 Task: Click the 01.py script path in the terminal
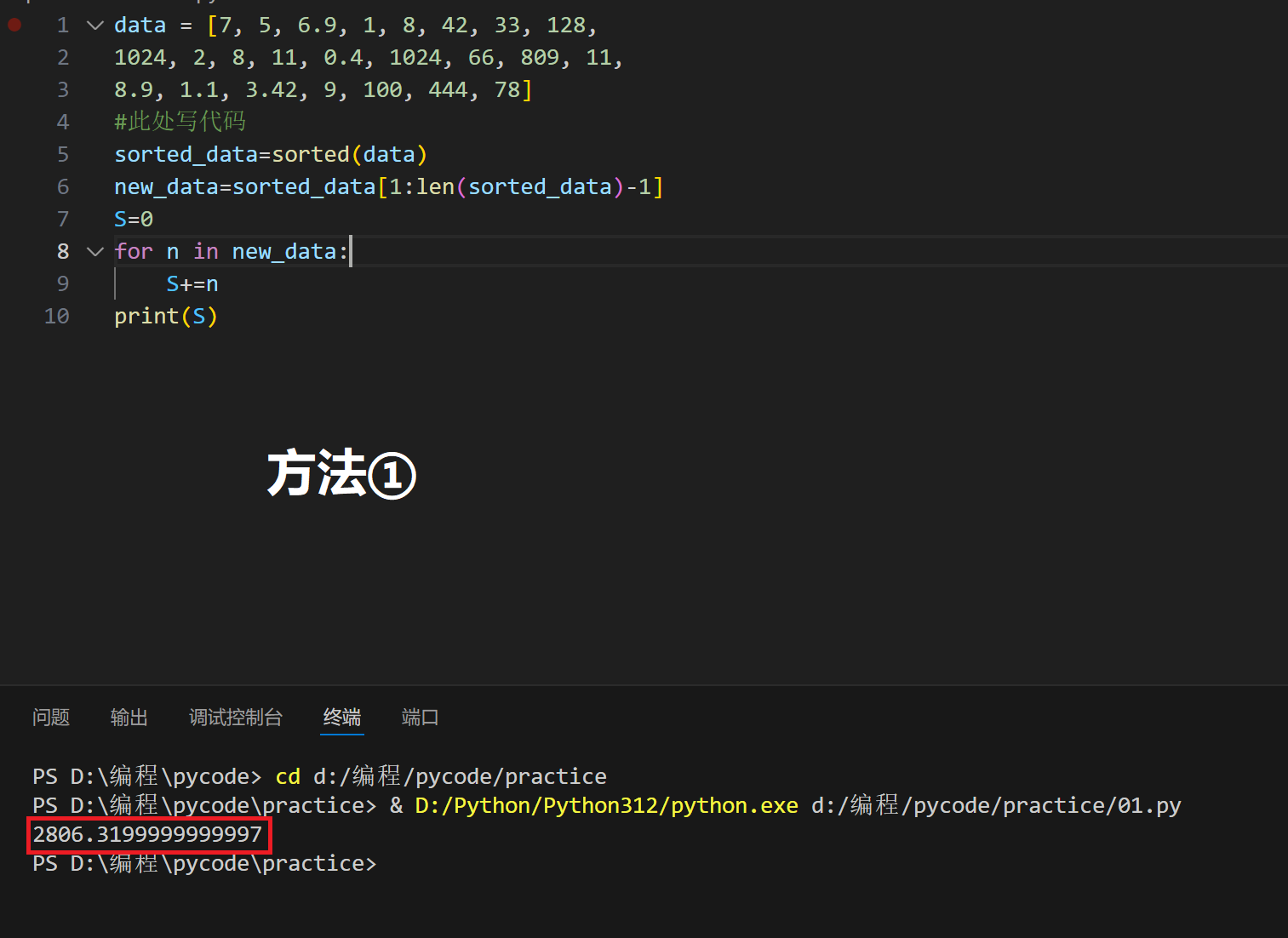[x=996, y=805]
